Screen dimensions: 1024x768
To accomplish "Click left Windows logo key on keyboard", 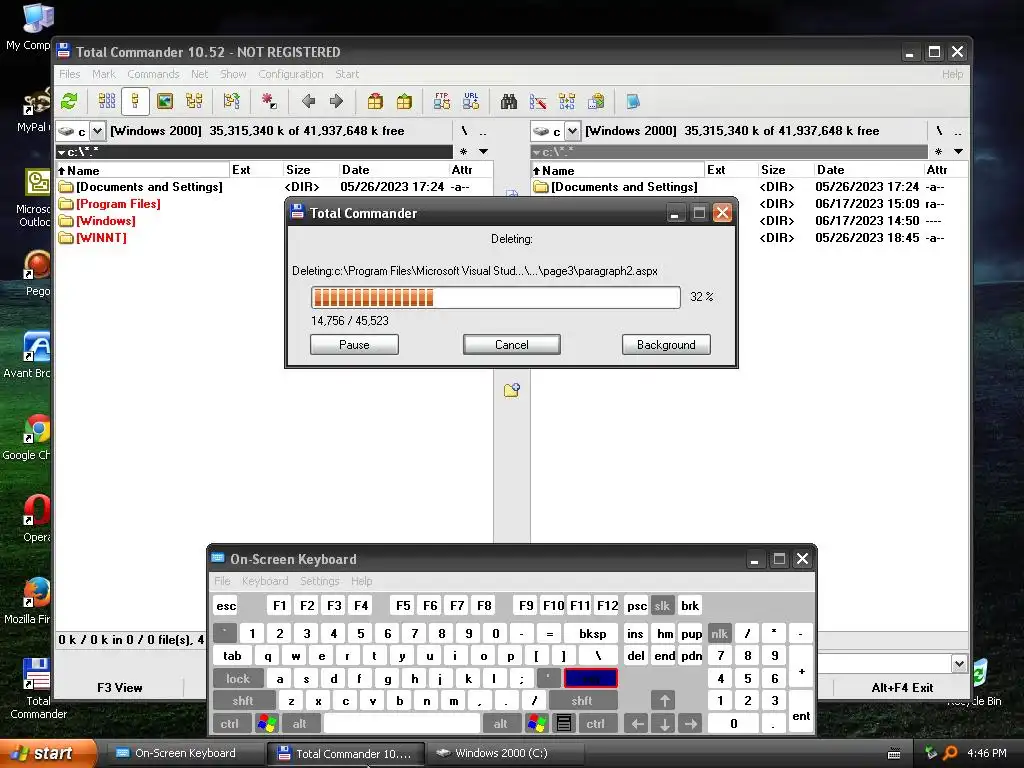I will [x=267, y=724].
